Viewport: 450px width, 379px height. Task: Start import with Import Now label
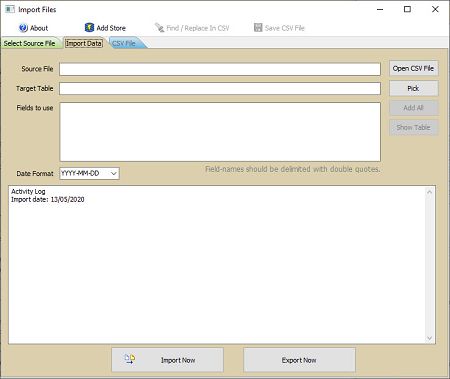(x=178, y=360)
